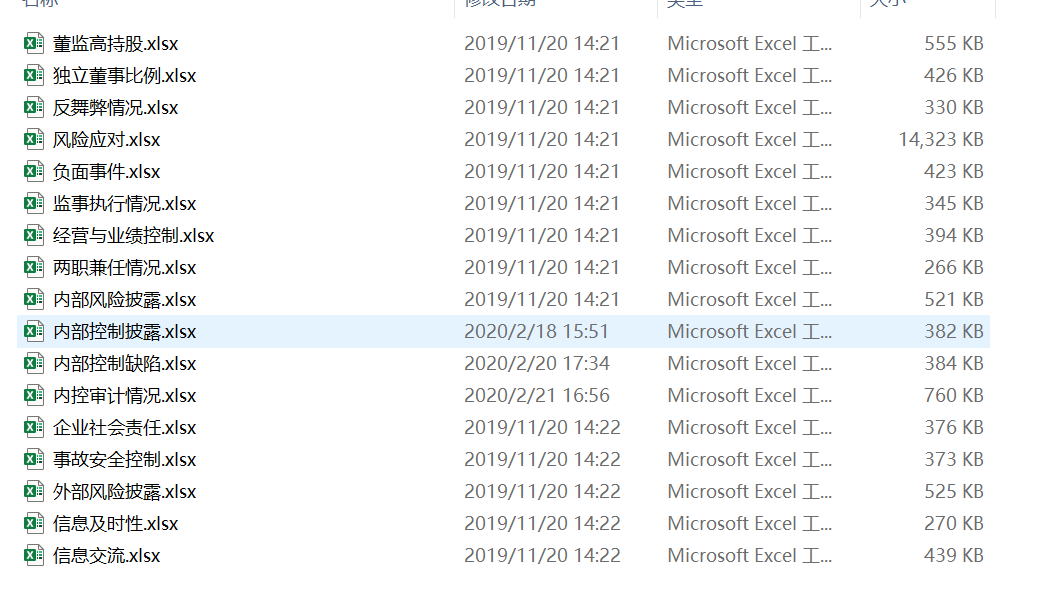The image size is (1055, 597).
Task: Select the 外部风险披露.xlsx file name
Action: pos(124,491)
